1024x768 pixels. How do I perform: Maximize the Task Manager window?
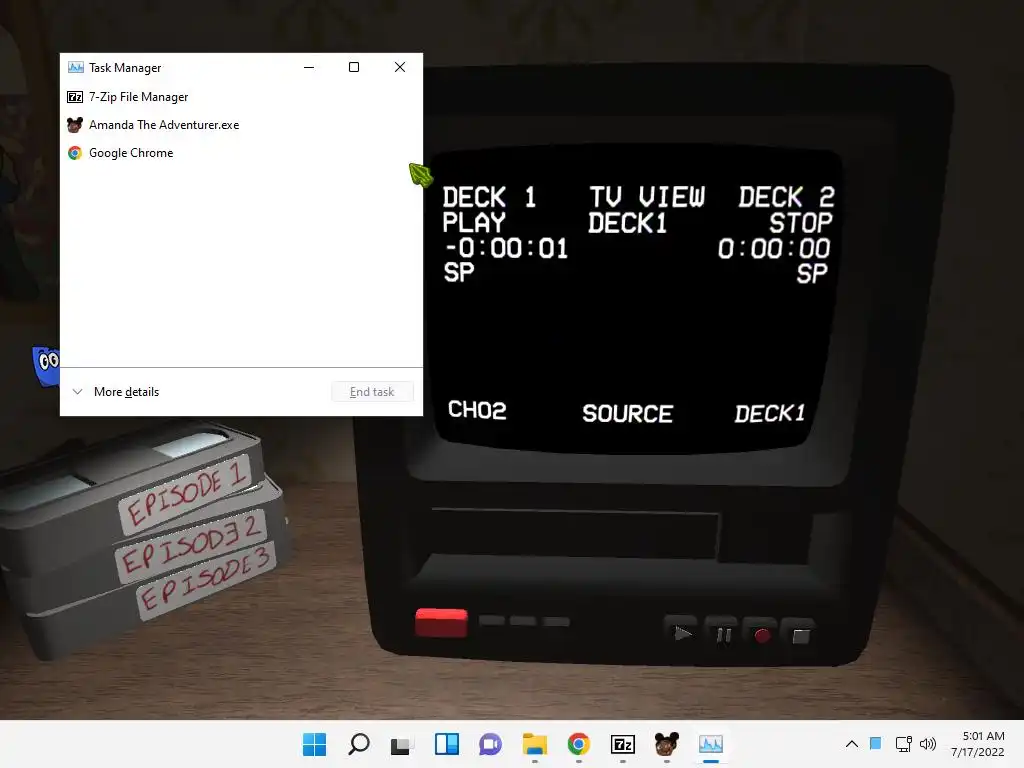(x=354, y=67)
